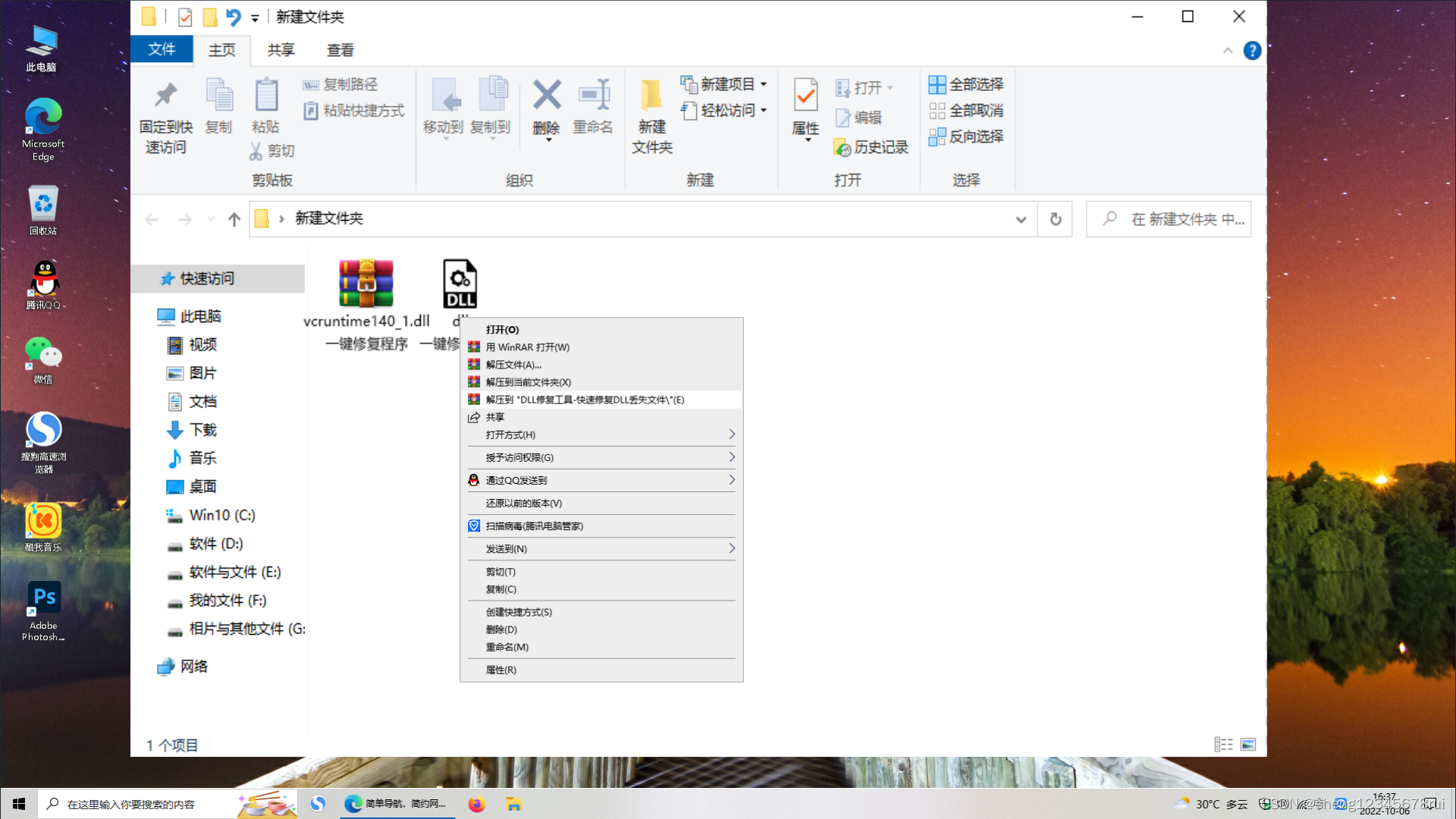Switch to details view in the status bar
Image resolution: width=1456 pixels, height=819 pixels.
coord(1223,745)
